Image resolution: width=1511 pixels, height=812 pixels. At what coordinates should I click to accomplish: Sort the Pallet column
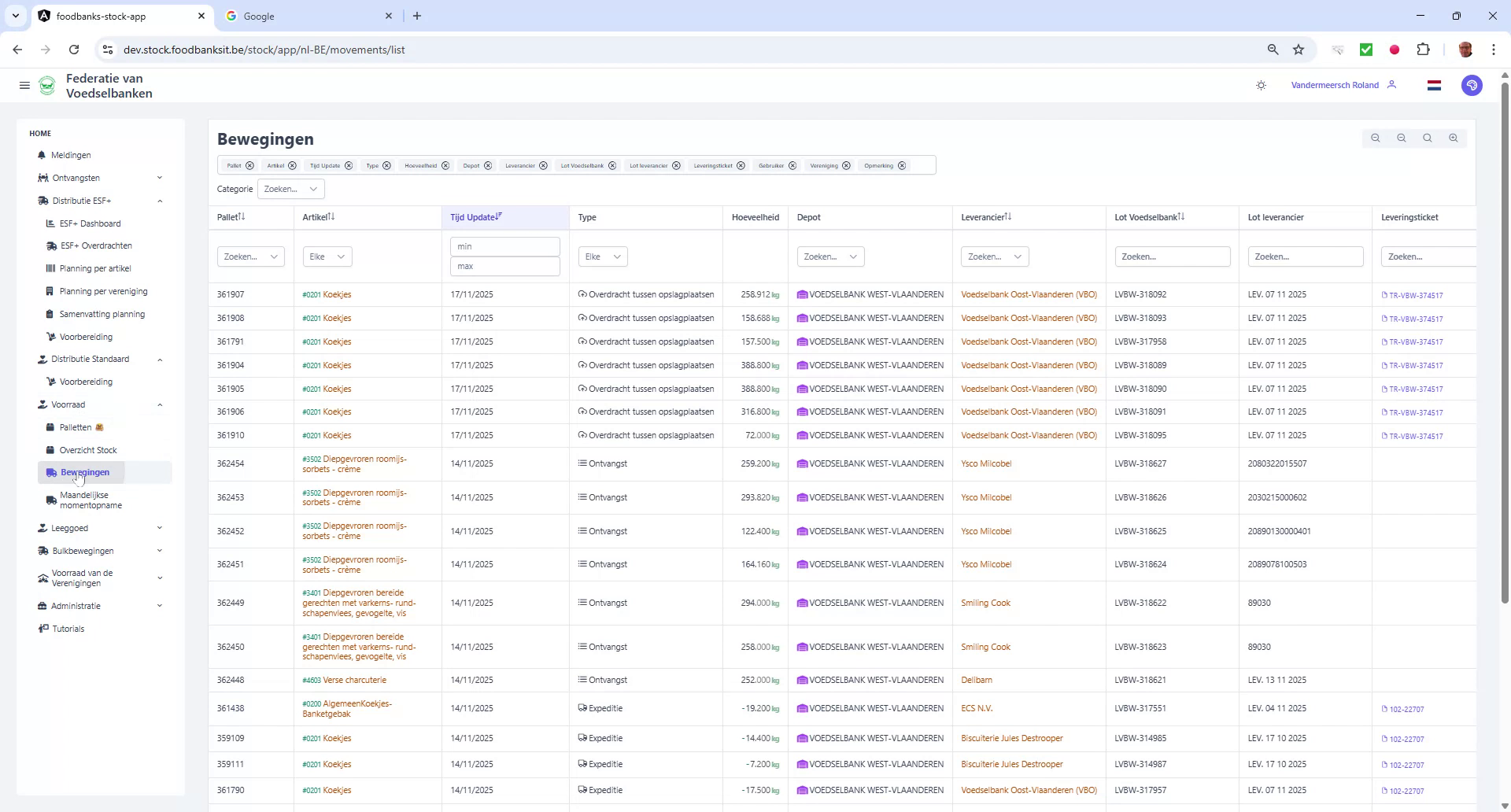[241, 216]
